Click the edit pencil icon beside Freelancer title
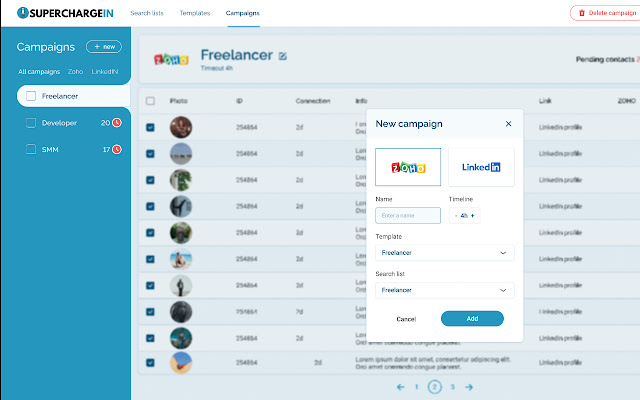640x400 pixels. (282, 56)
